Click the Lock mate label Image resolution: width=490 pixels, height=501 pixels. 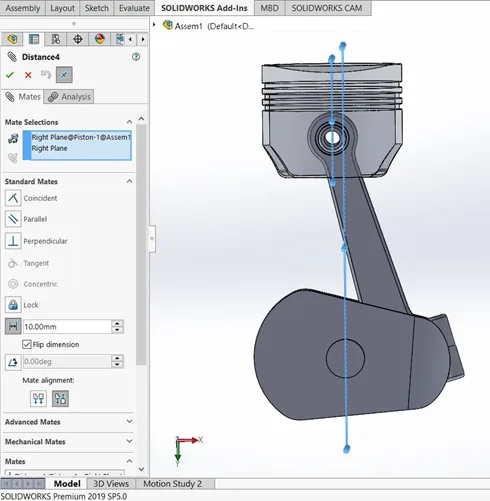(x=31, y=305)
